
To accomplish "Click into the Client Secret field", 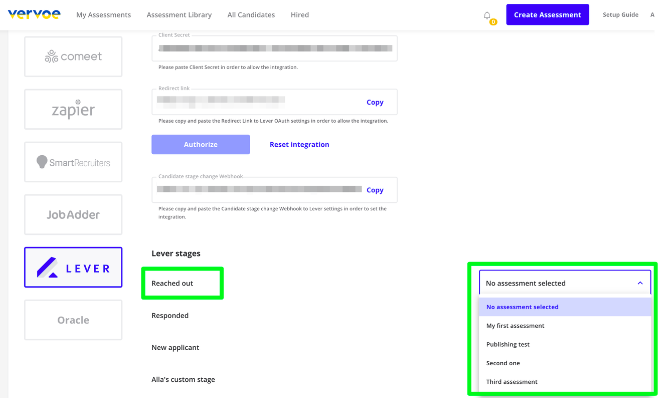I will 274,48.
